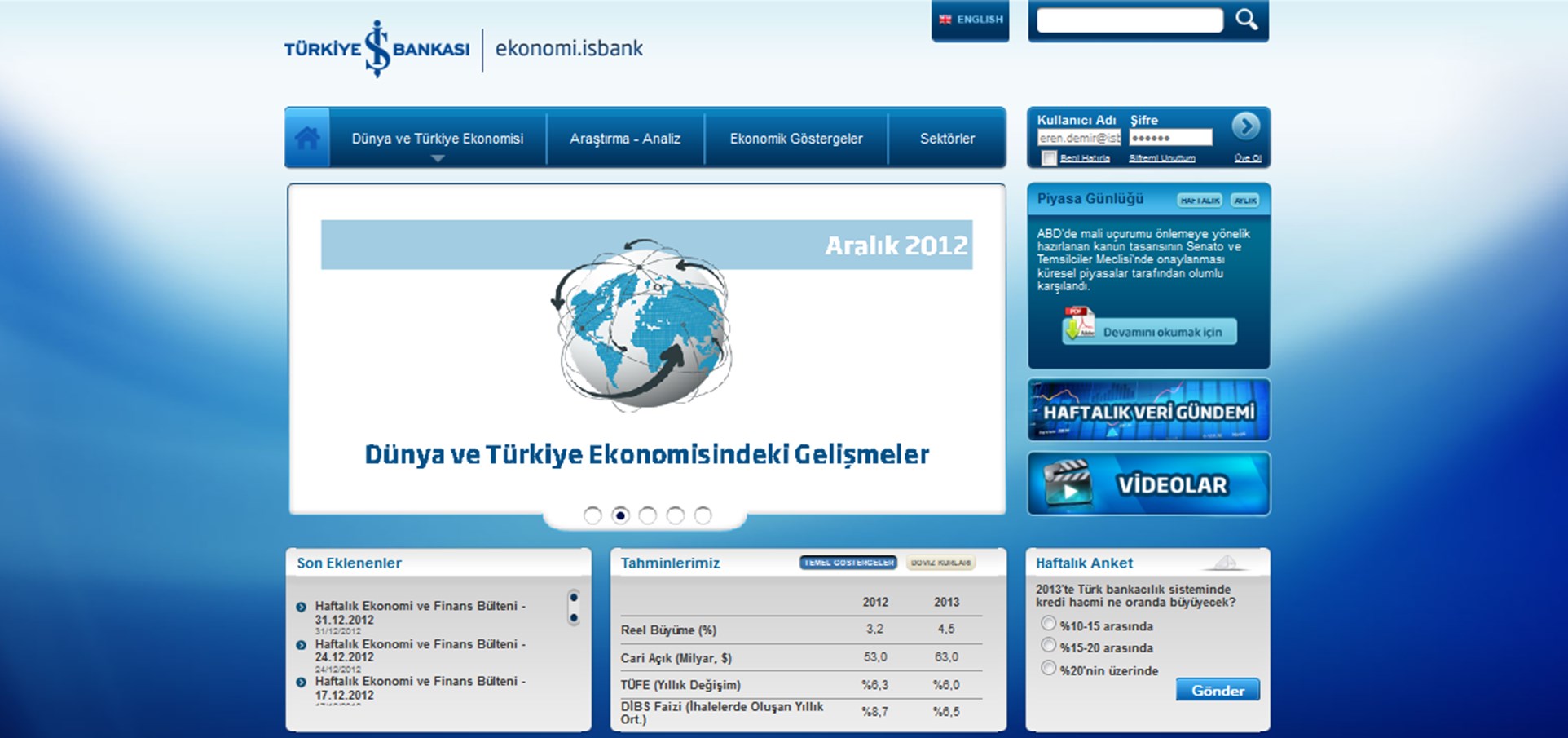Viewport: 1568px width, 738px height.
Task: Click the arrow bullet beside bulletin 17.12.2012
Action: tap(301, 682)
